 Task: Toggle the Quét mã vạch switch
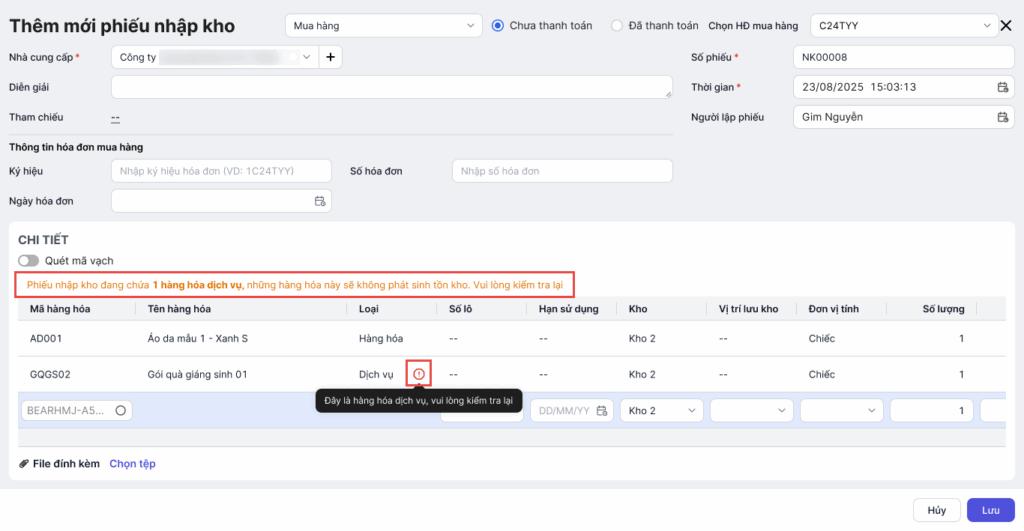(x=28, y=261)
